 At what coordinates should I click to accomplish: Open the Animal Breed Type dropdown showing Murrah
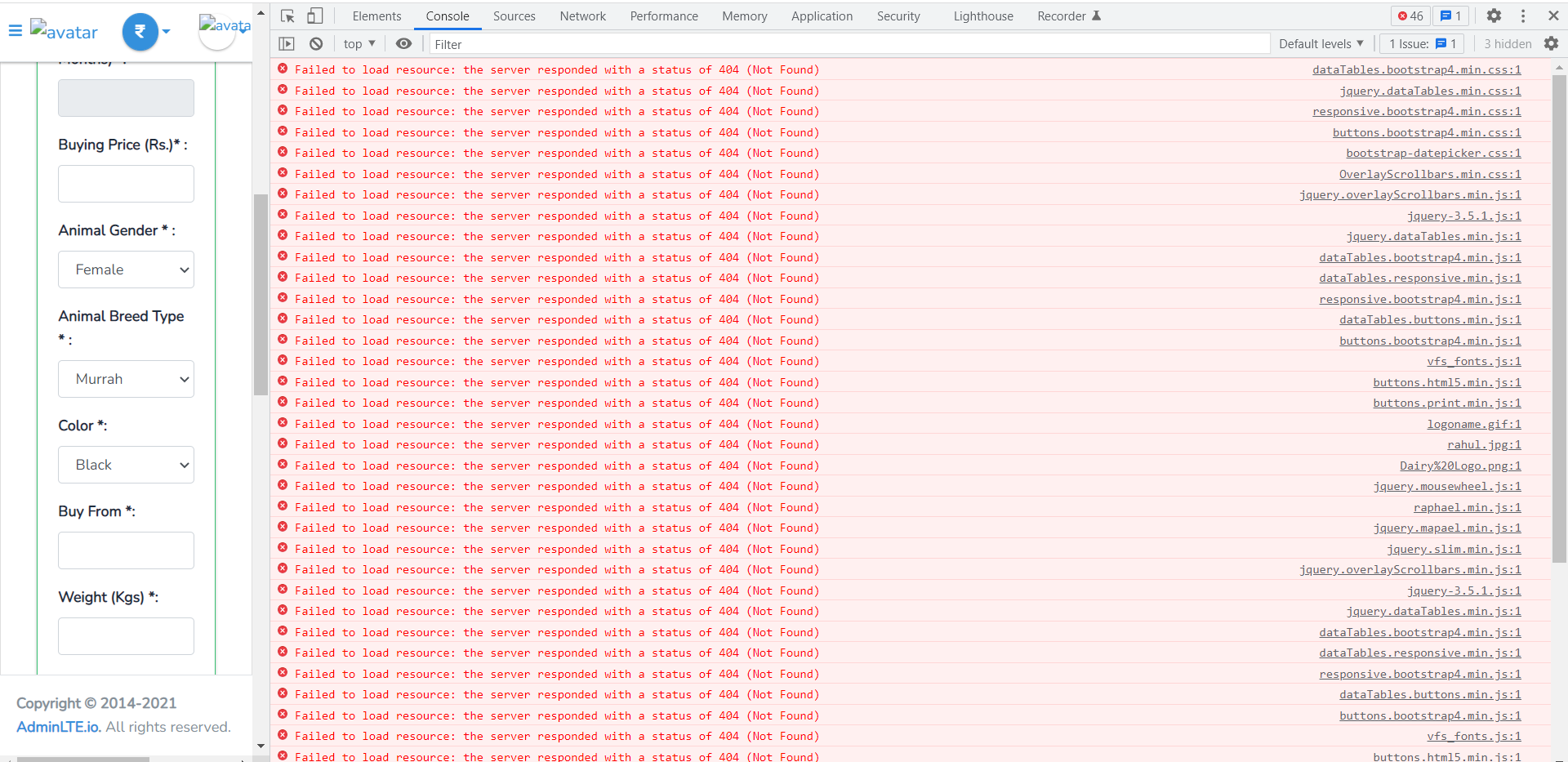click(126, 379)
